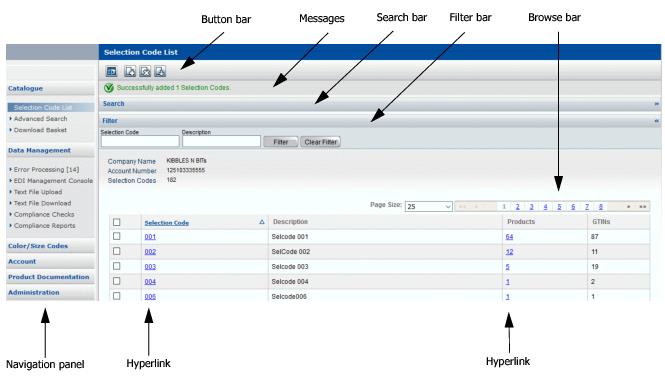The width and height of the screenshot is (665, 386).
Task: Expand Account section
Action: pos(22,262)
